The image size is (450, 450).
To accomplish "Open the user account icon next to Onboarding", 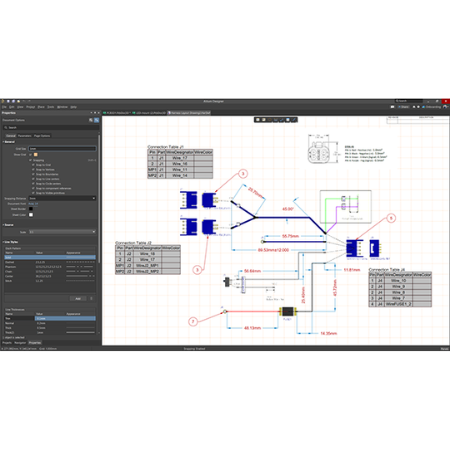I will 446,107.
